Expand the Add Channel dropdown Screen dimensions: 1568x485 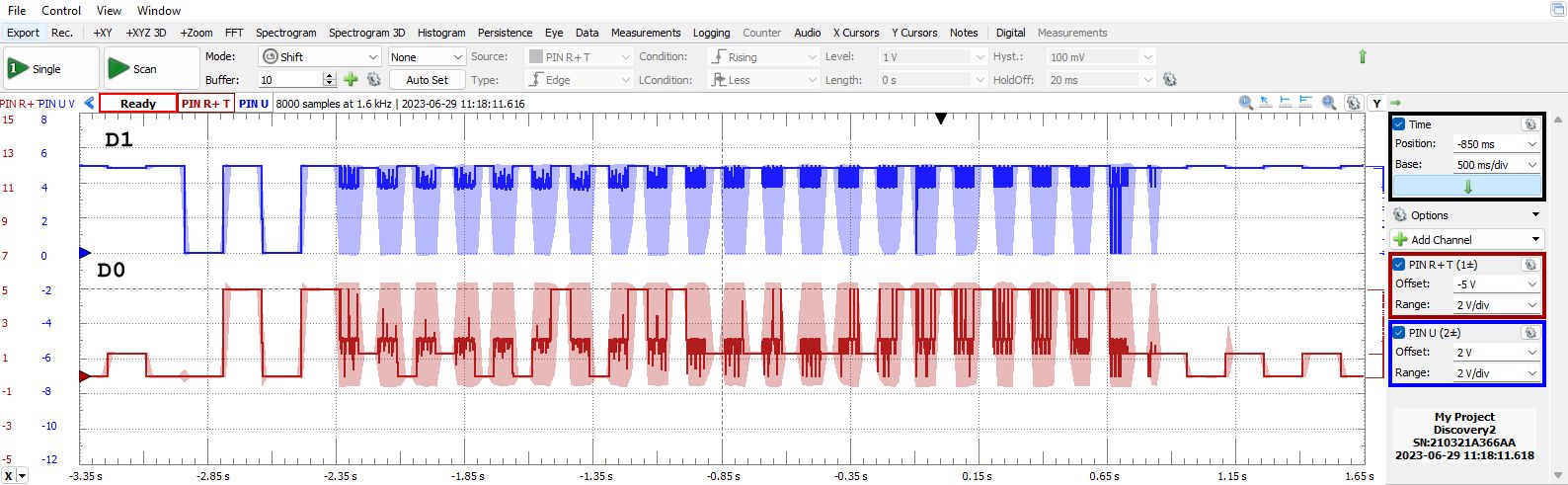coord(1535,240)
